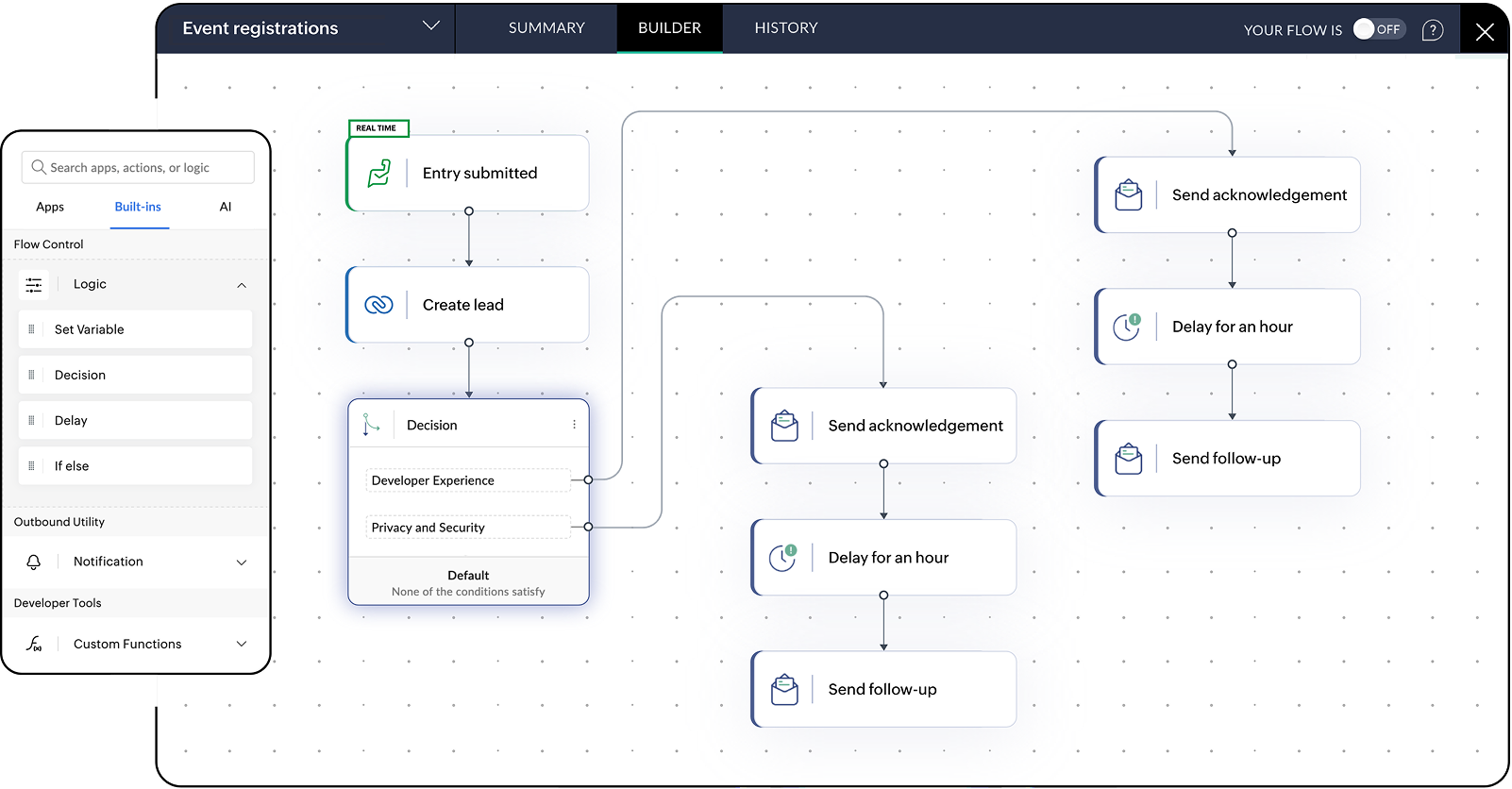This screenshot has width=1512, height=789.
Task: Expand the Notification section
Action: click(x=242, y=562)
